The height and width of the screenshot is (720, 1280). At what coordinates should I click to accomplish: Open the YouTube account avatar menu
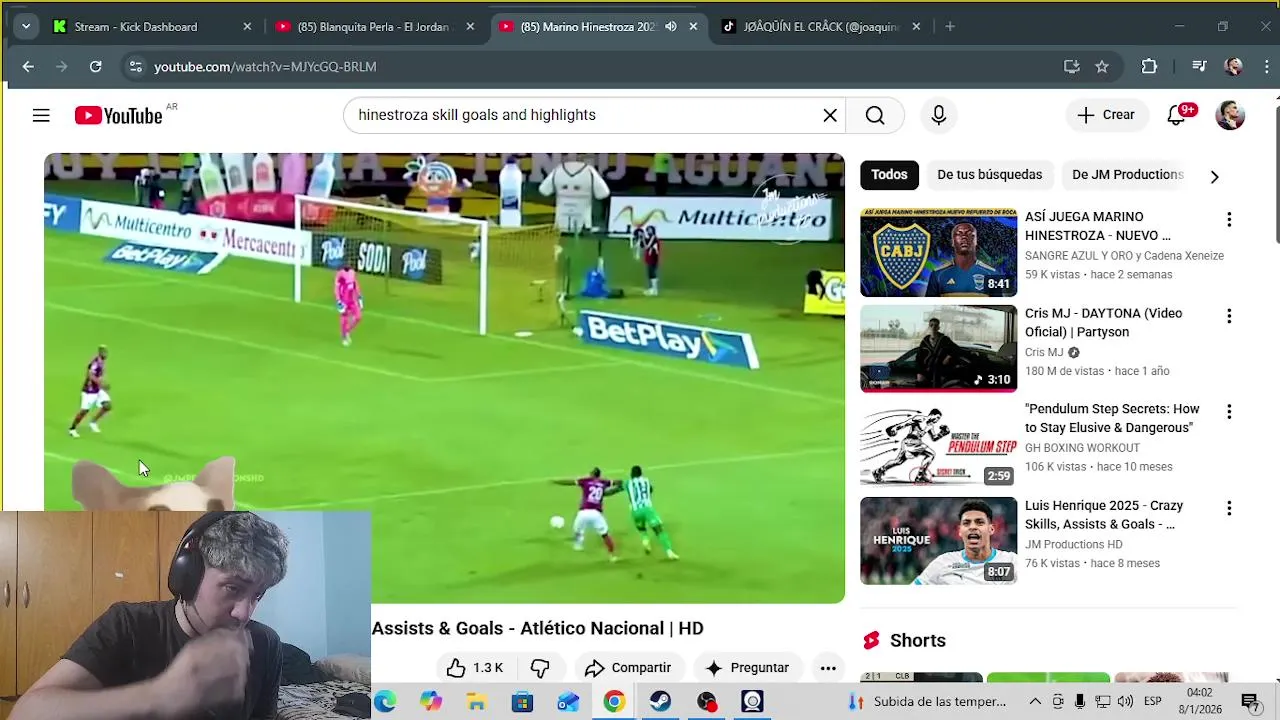click(1230, 115)
